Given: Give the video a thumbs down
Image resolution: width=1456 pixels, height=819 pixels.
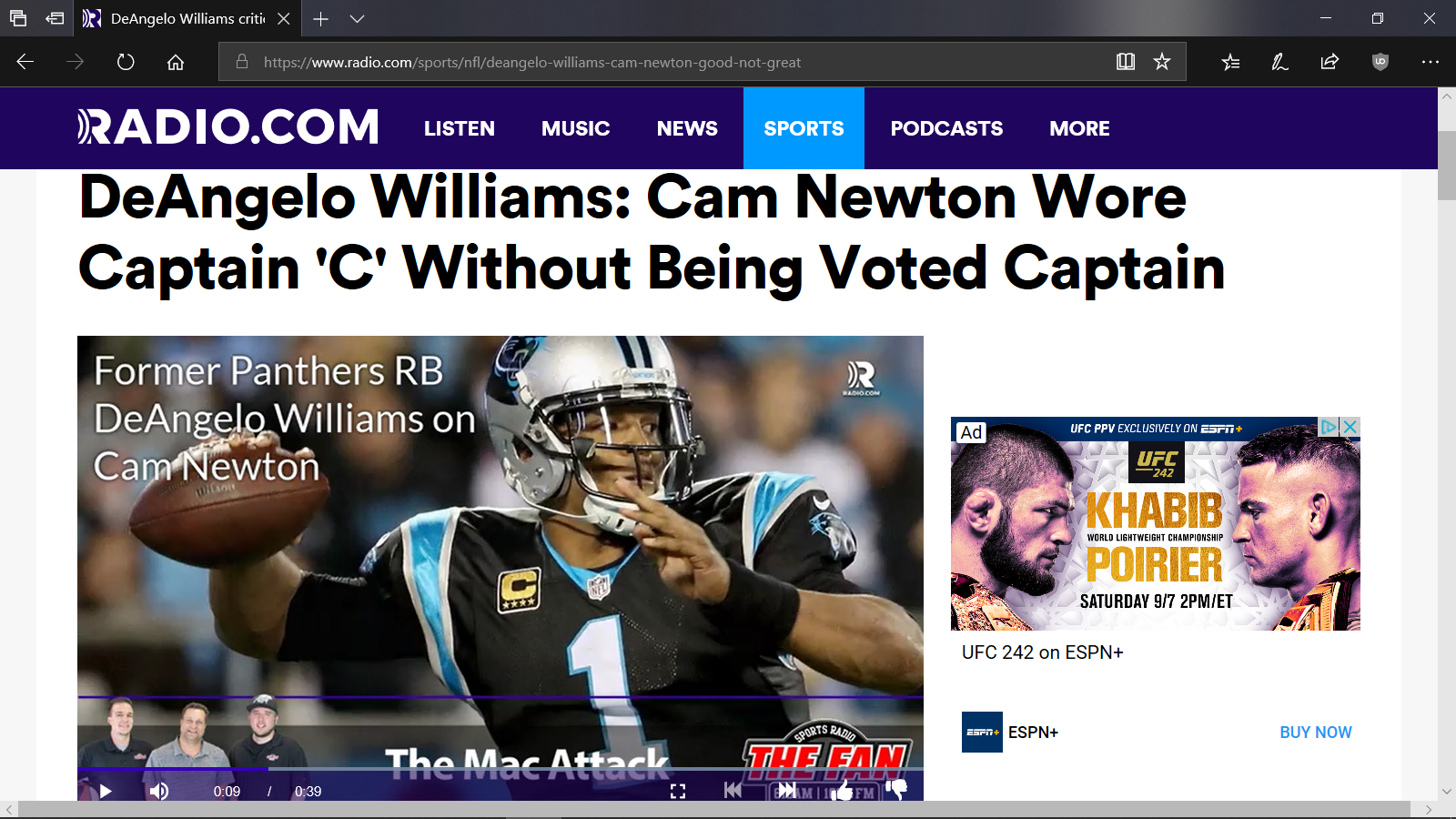Looking at the screenshot, I should (896, 790).
